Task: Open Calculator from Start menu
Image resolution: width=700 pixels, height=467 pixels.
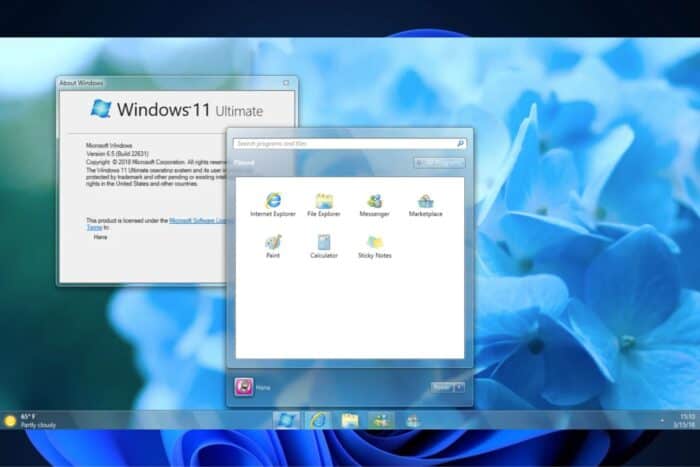Action: coord(323,242)
